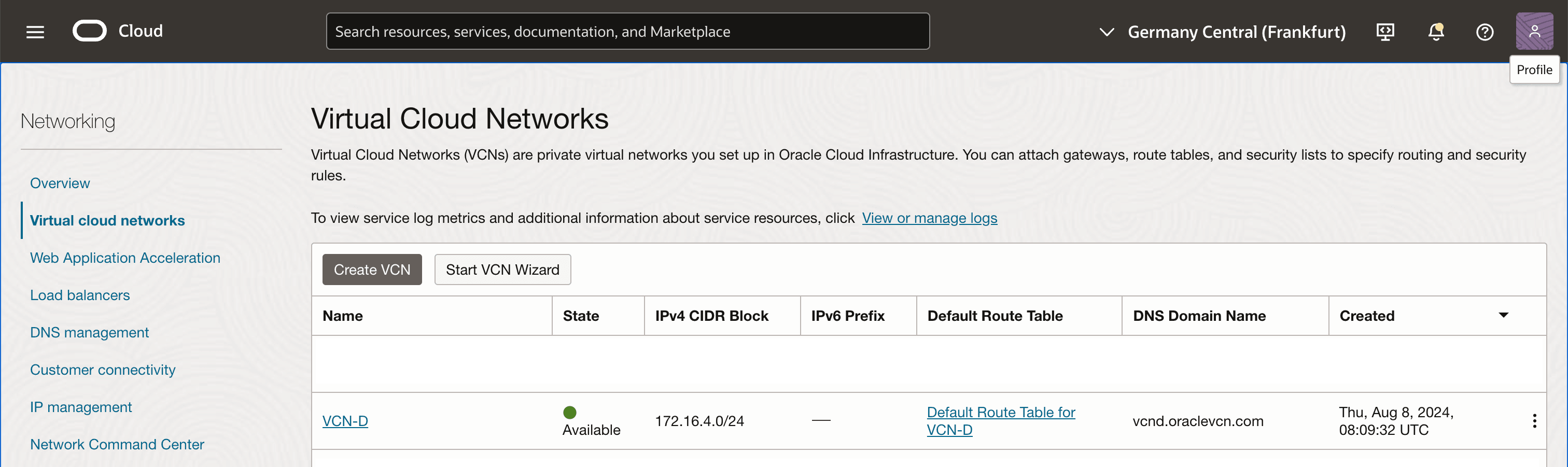This screenshot has height=467, width=1568.
Task: Expand the Germany Central (Frankfurt) region selector
Action: (1224, 32)
